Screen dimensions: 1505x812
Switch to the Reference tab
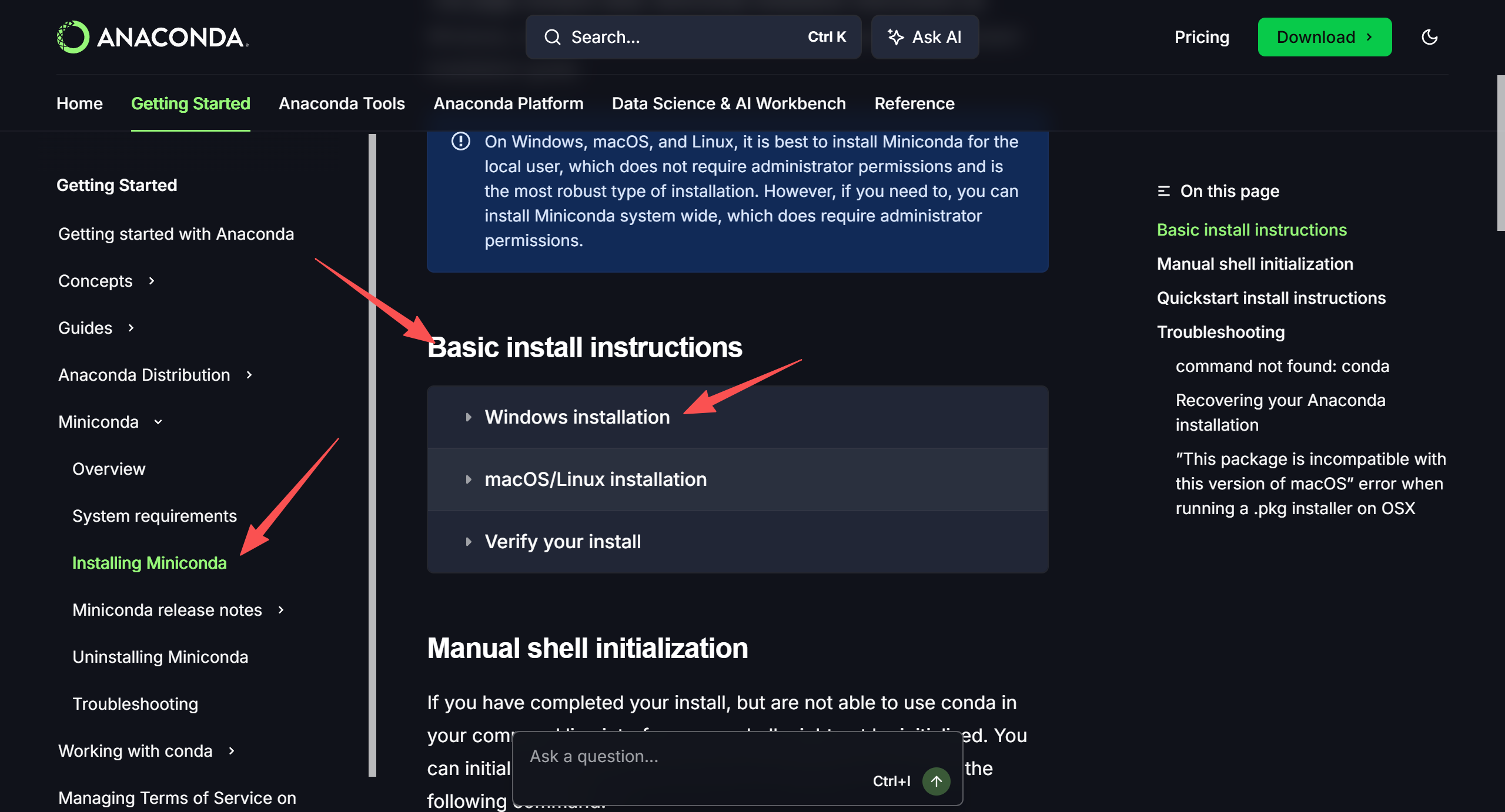914,103
